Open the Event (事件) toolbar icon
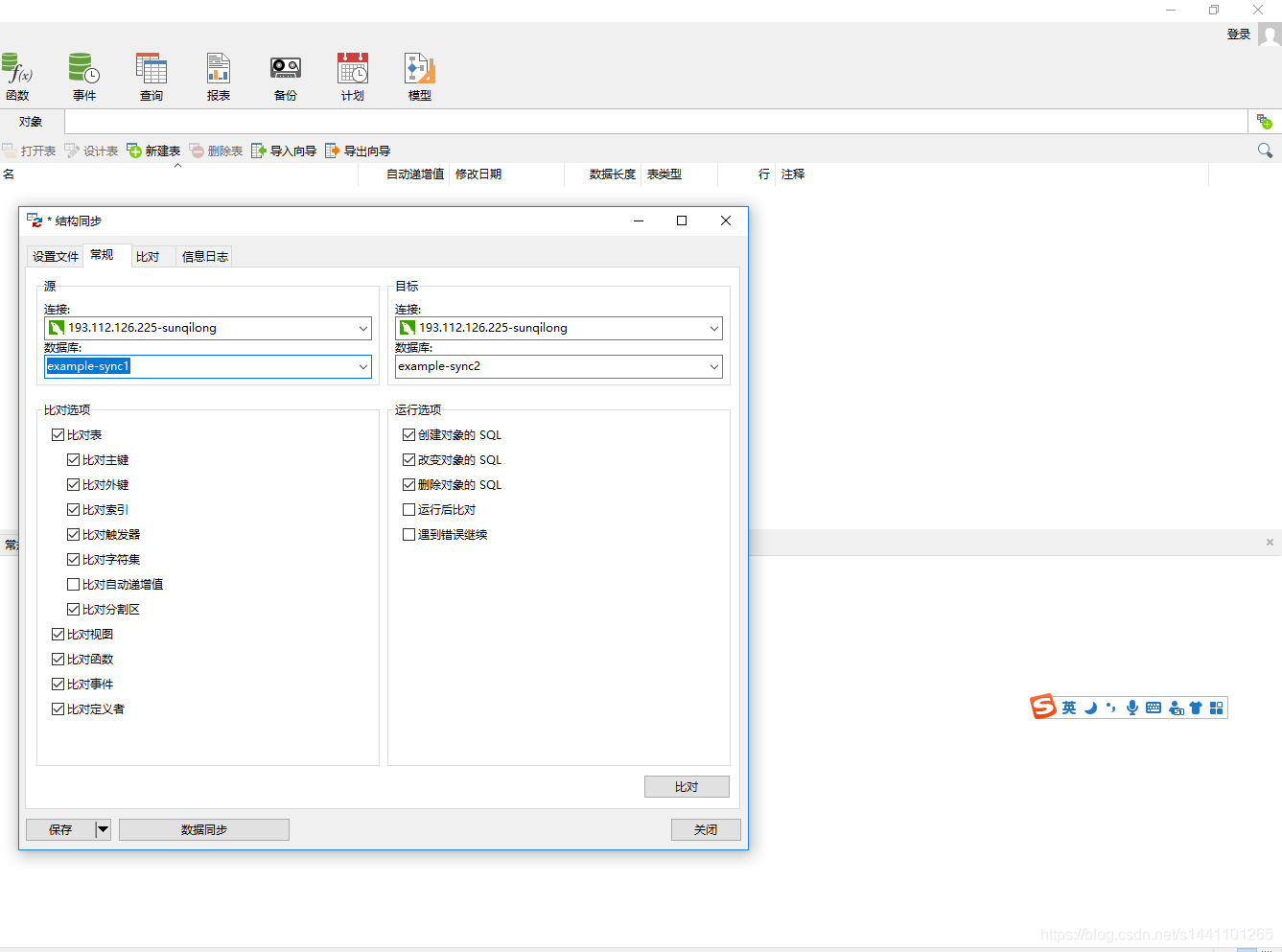The height and width of the screenshot is (952, 1282). point(84,77)
